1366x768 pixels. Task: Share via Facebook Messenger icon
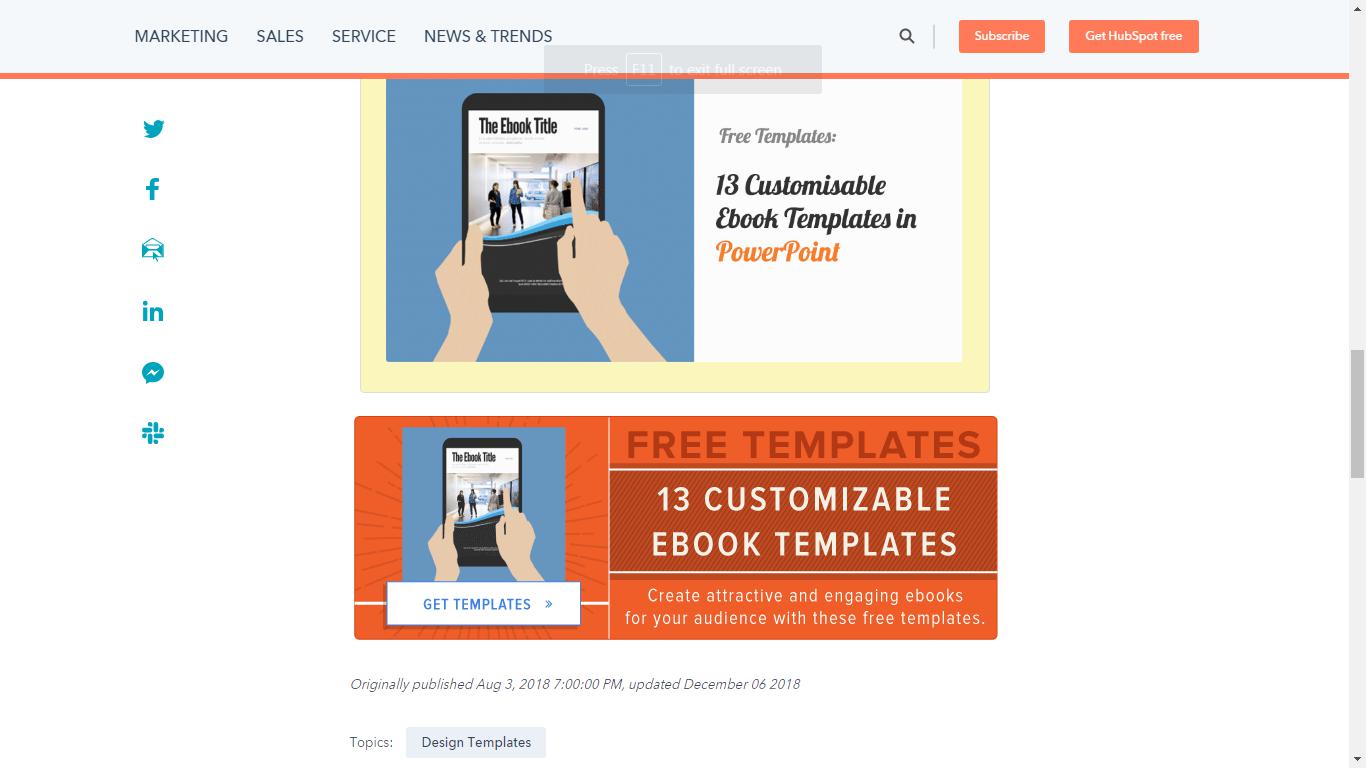[153, 373]
